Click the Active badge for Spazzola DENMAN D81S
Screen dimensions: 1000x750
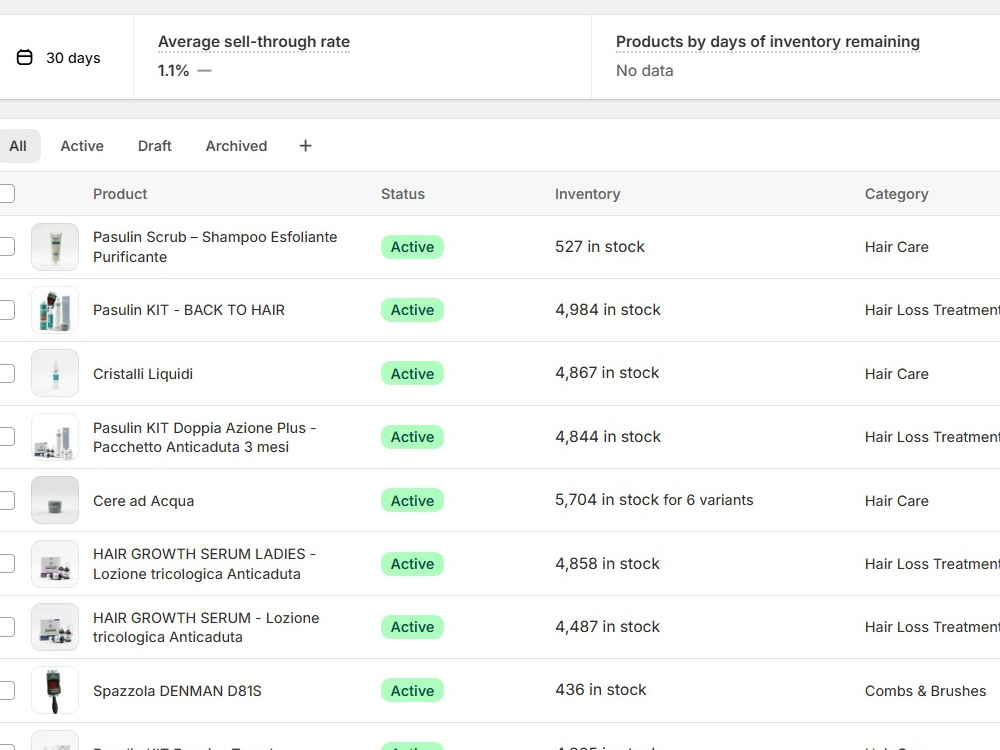(413, 691)
